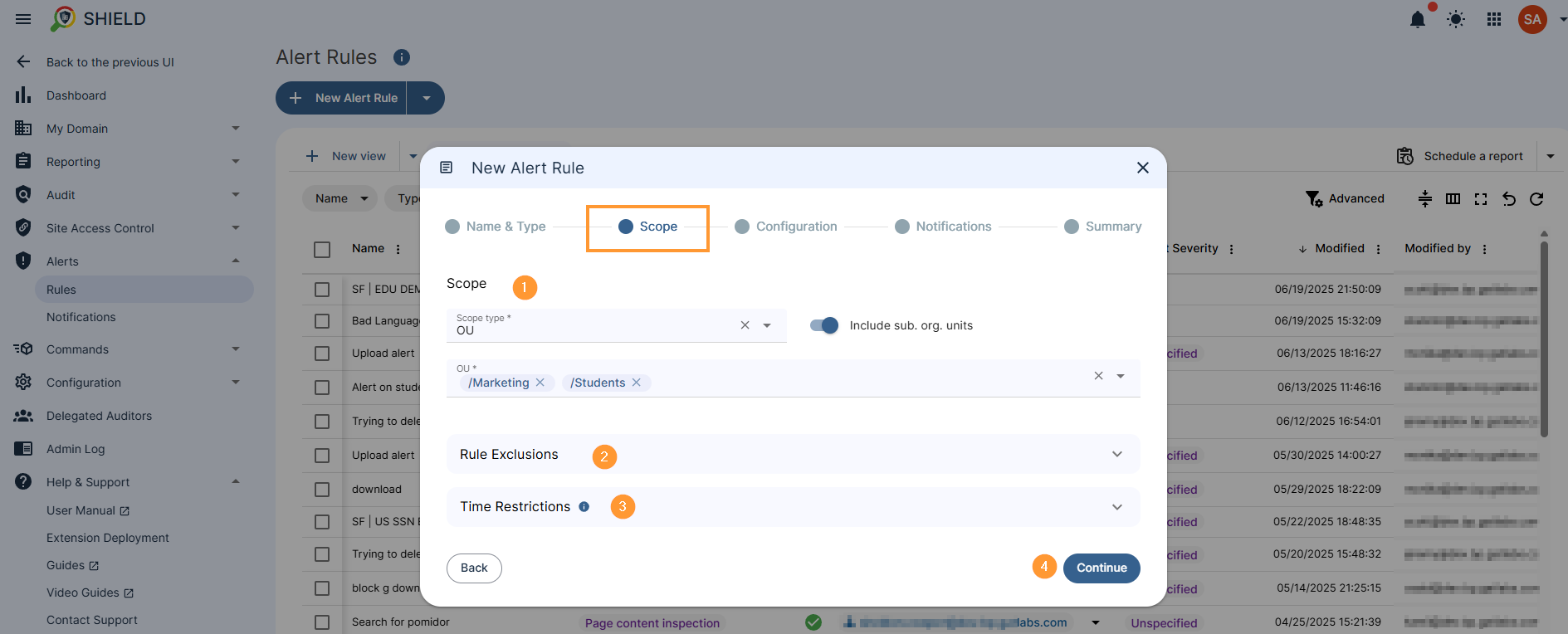Collapse the Alerts sidebar section

[x=236, y=261]
